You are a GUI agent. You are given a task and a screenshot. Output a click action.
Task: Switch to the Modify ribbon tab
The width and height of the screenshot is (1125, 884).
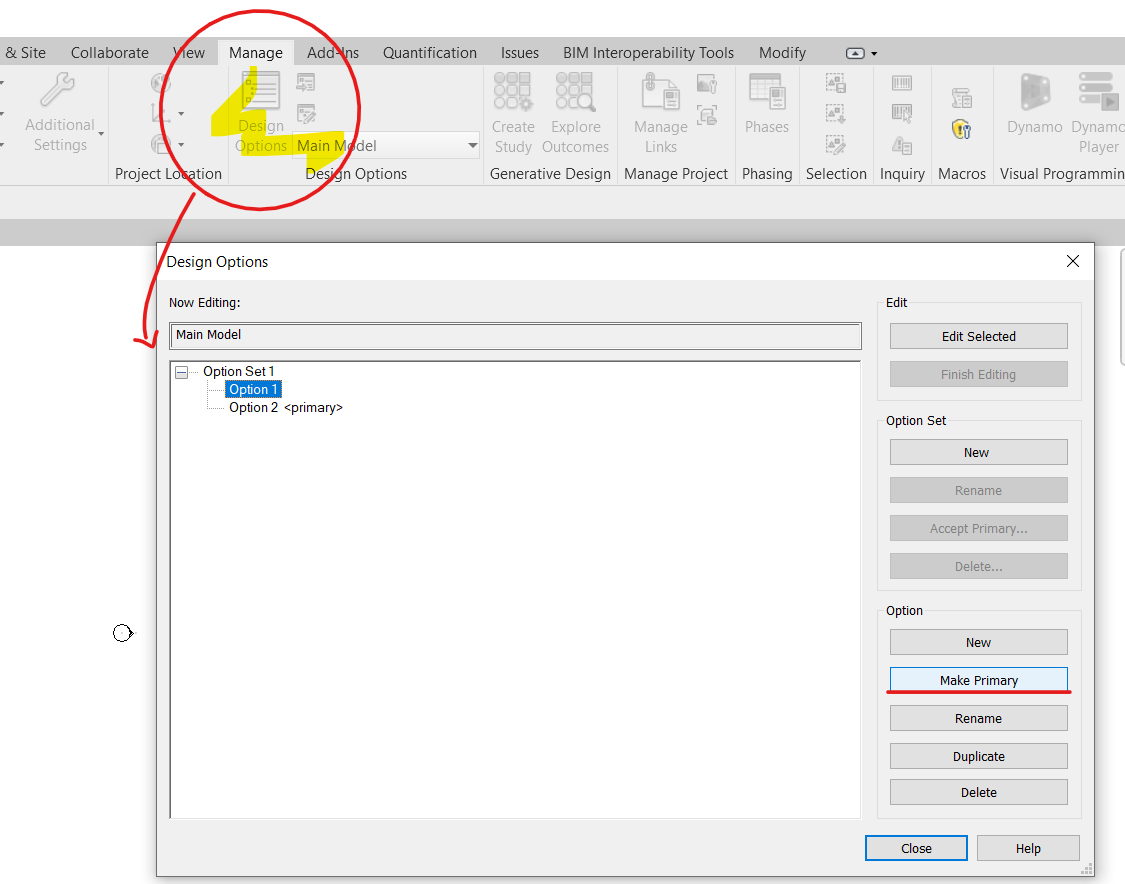pyautogui.click(x=782, y=52)
